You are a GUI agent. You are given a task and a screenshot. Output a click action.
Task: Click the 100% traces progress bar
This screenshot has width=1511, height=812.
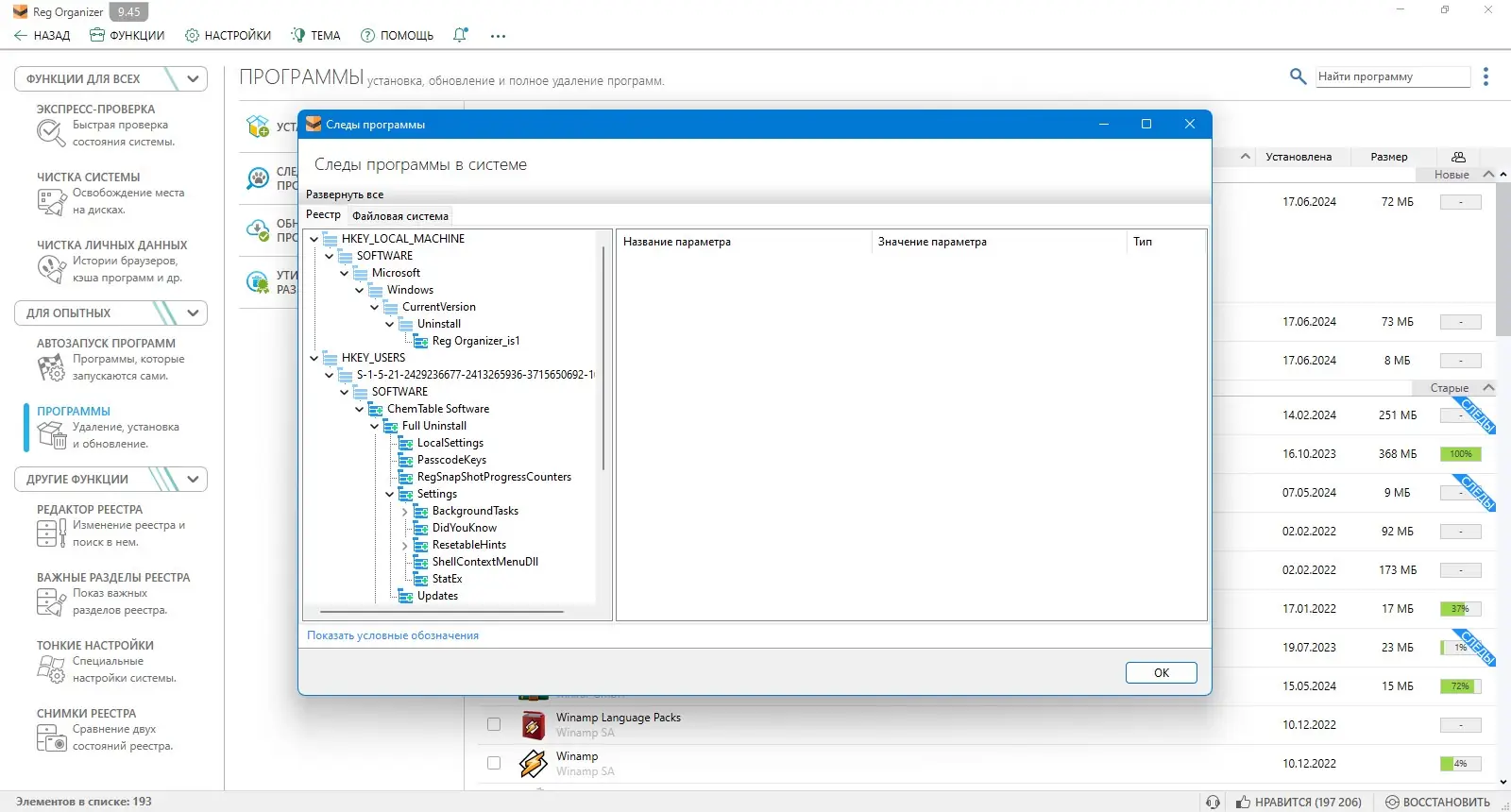pos(1461,454)
